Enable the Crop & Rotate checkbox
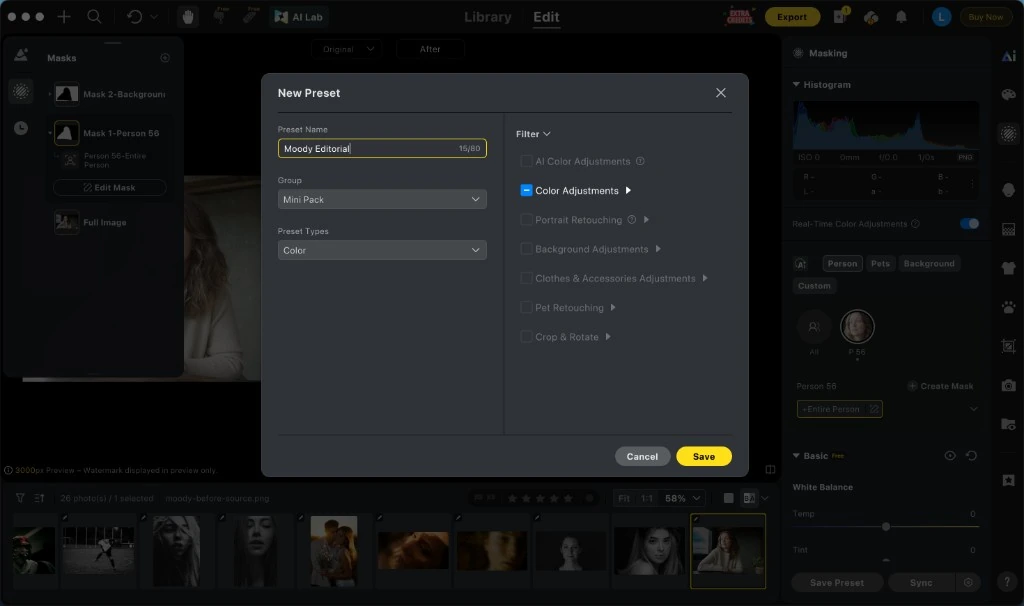The image size is (1024, 606). point(526,336)
